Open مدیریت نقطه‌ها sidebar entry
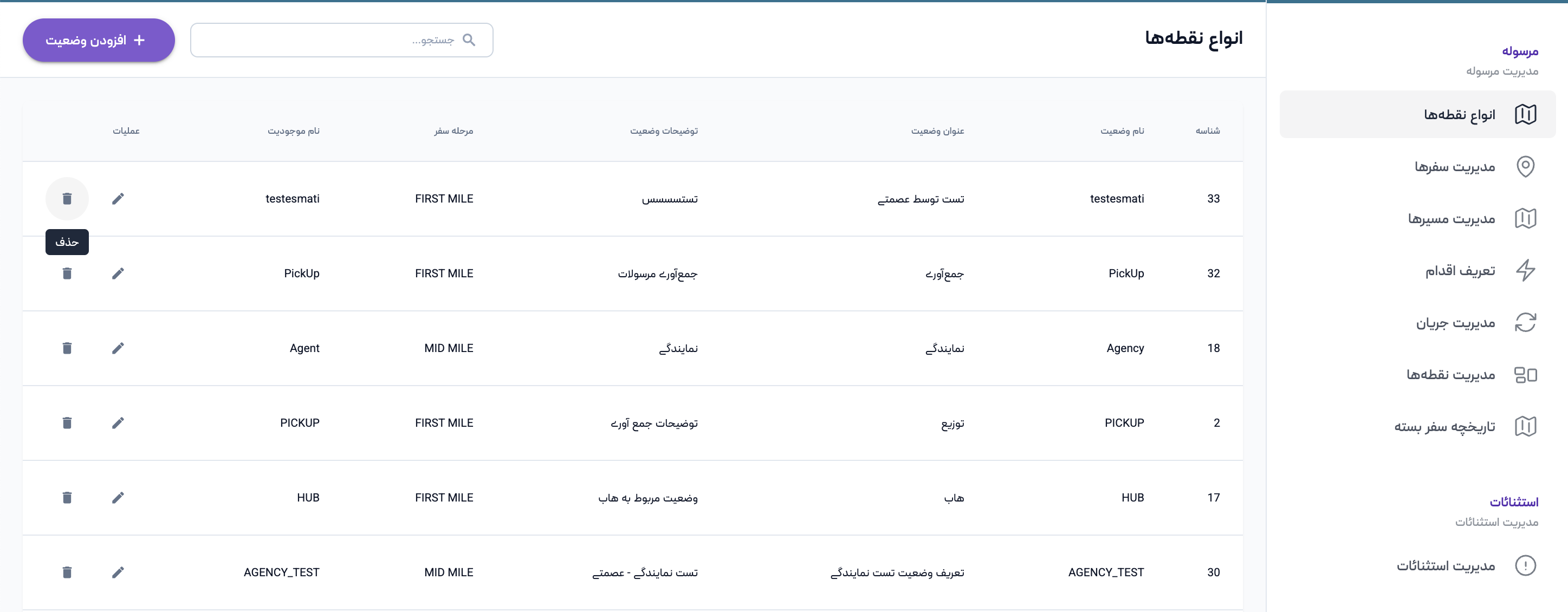The image size is (1568, 612). point(1450,375)
